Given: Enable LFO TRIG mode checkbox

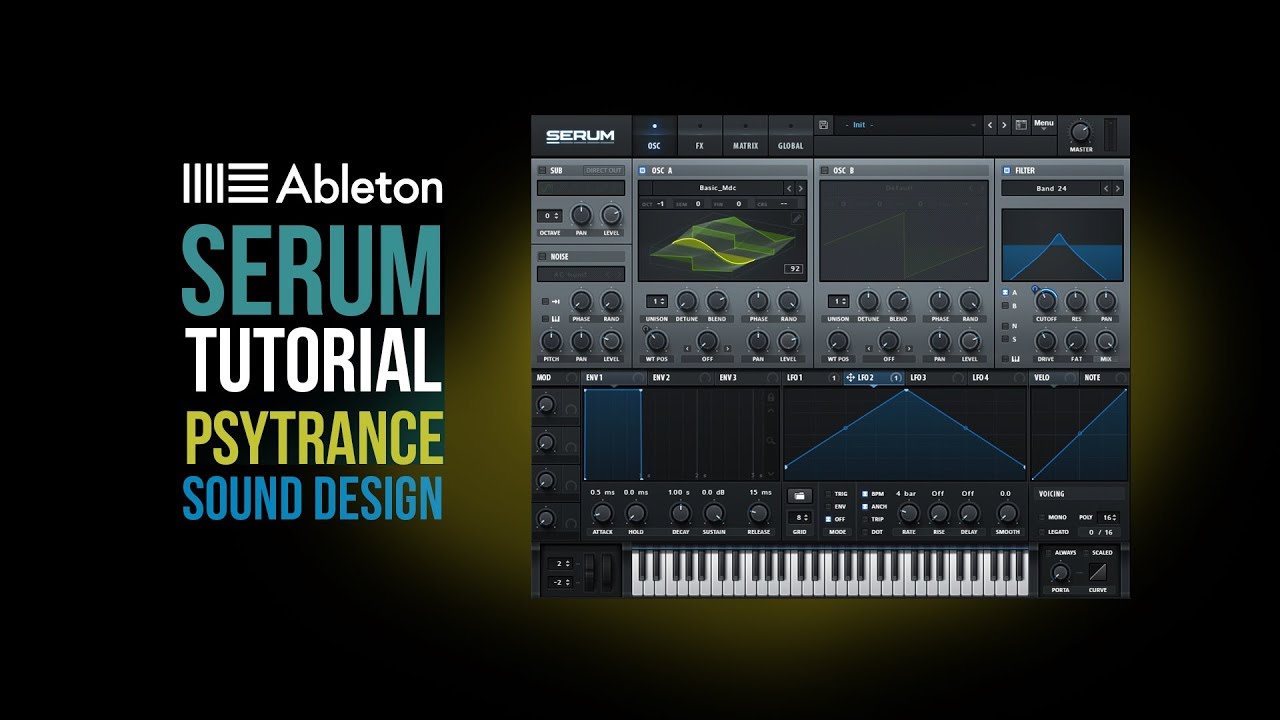Looking at the screenshot, I should 827,494.
